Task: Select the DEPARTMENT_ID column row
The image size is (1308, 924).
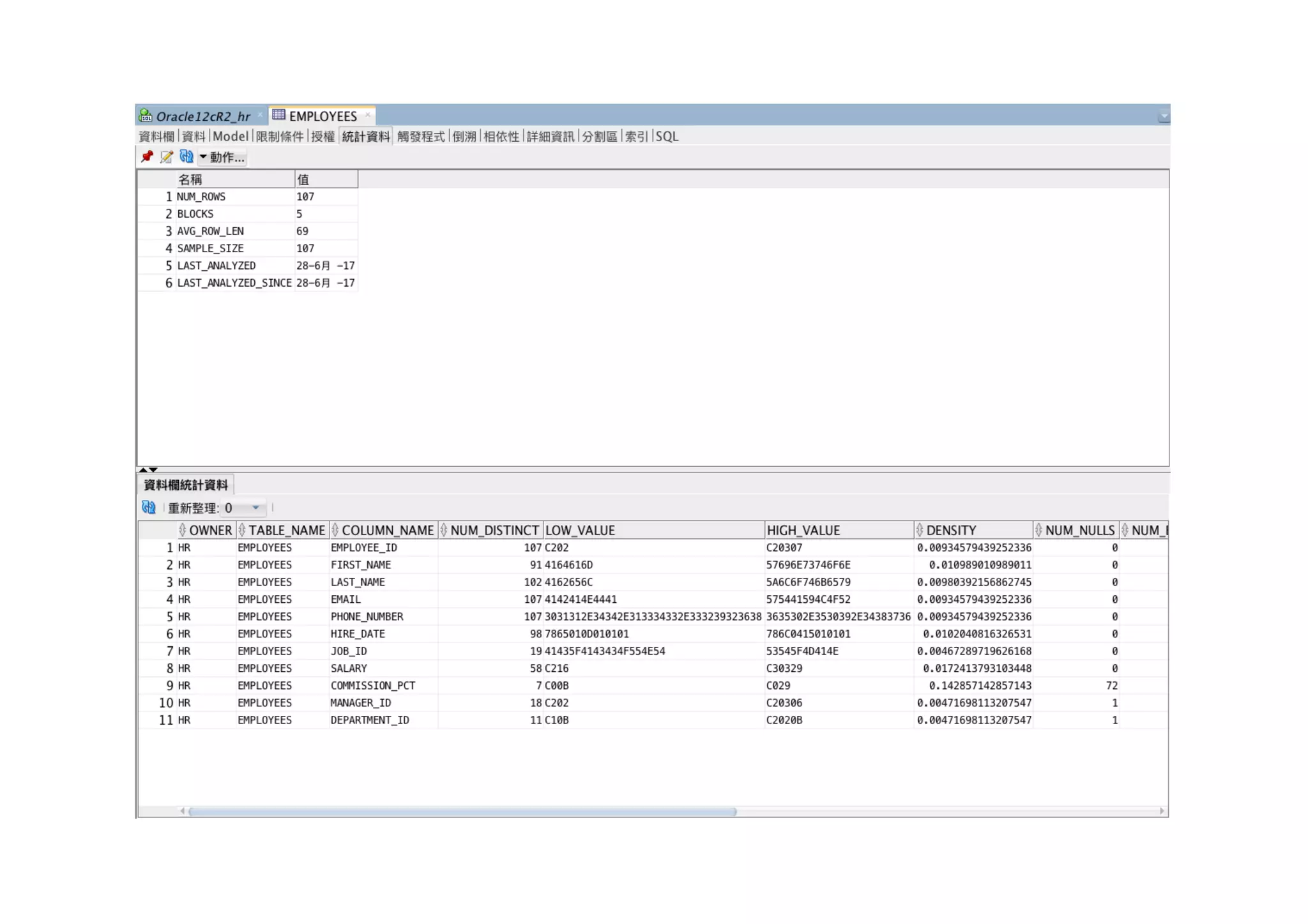Action: click(x=653, y=720)
